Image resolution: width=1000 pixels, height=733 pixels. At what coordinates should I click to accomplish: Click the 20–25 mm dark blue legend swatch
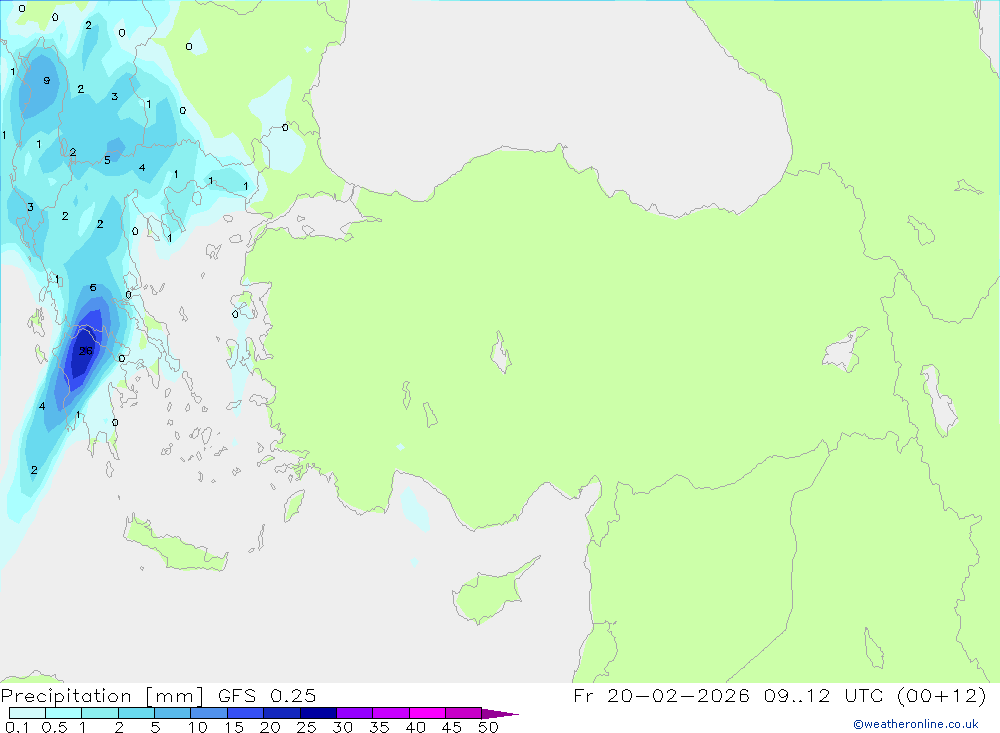(281, 713)
